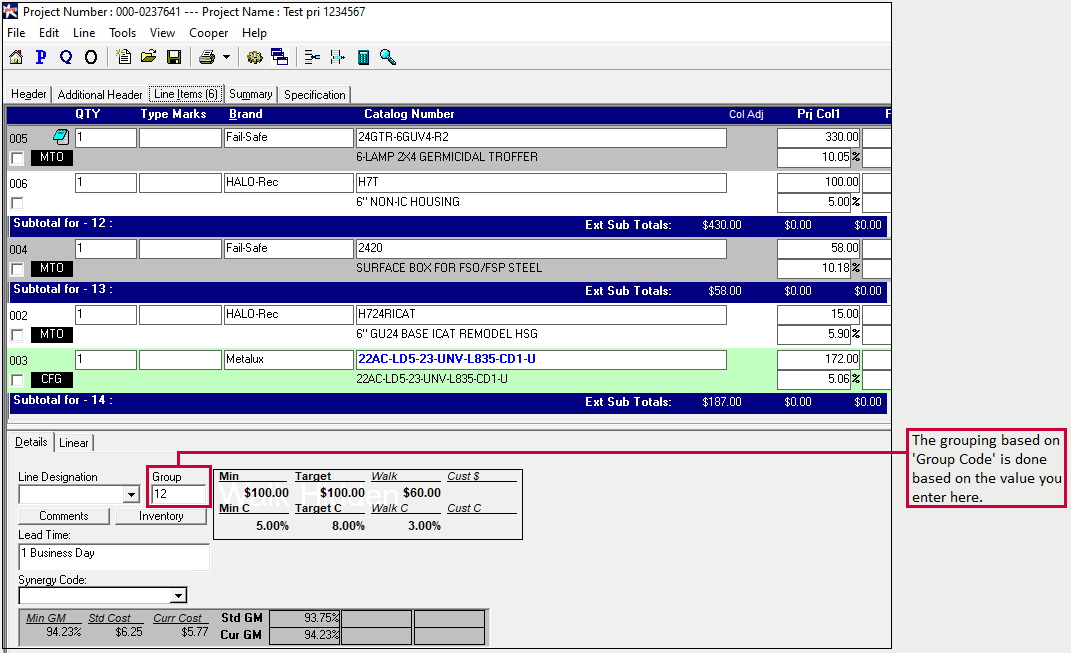This screenshot has height=653, width=1071.
Task: Click the blue Q toolbar icon
Action: pyautogui.click(x=66, y=57)
